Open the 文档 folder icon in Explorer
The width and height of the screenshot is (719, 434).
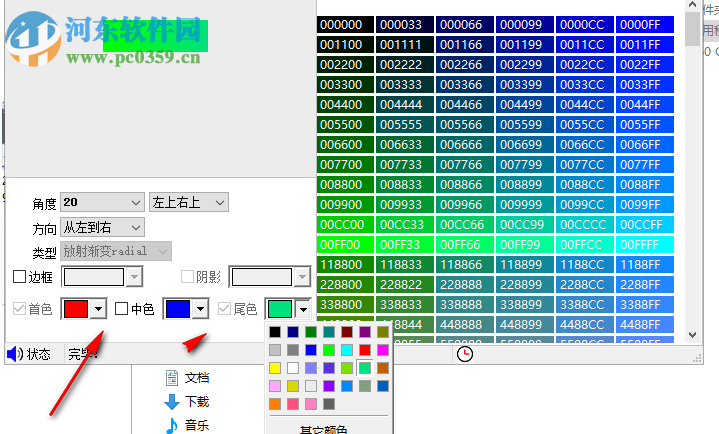coord(172,378)
